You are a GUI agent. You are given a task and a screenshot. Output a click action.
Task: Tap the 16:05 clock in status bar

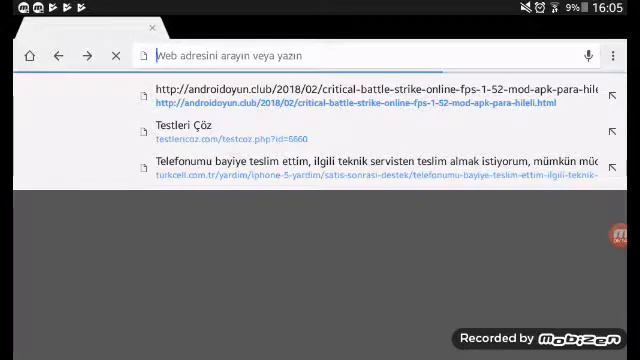point(607,7)
